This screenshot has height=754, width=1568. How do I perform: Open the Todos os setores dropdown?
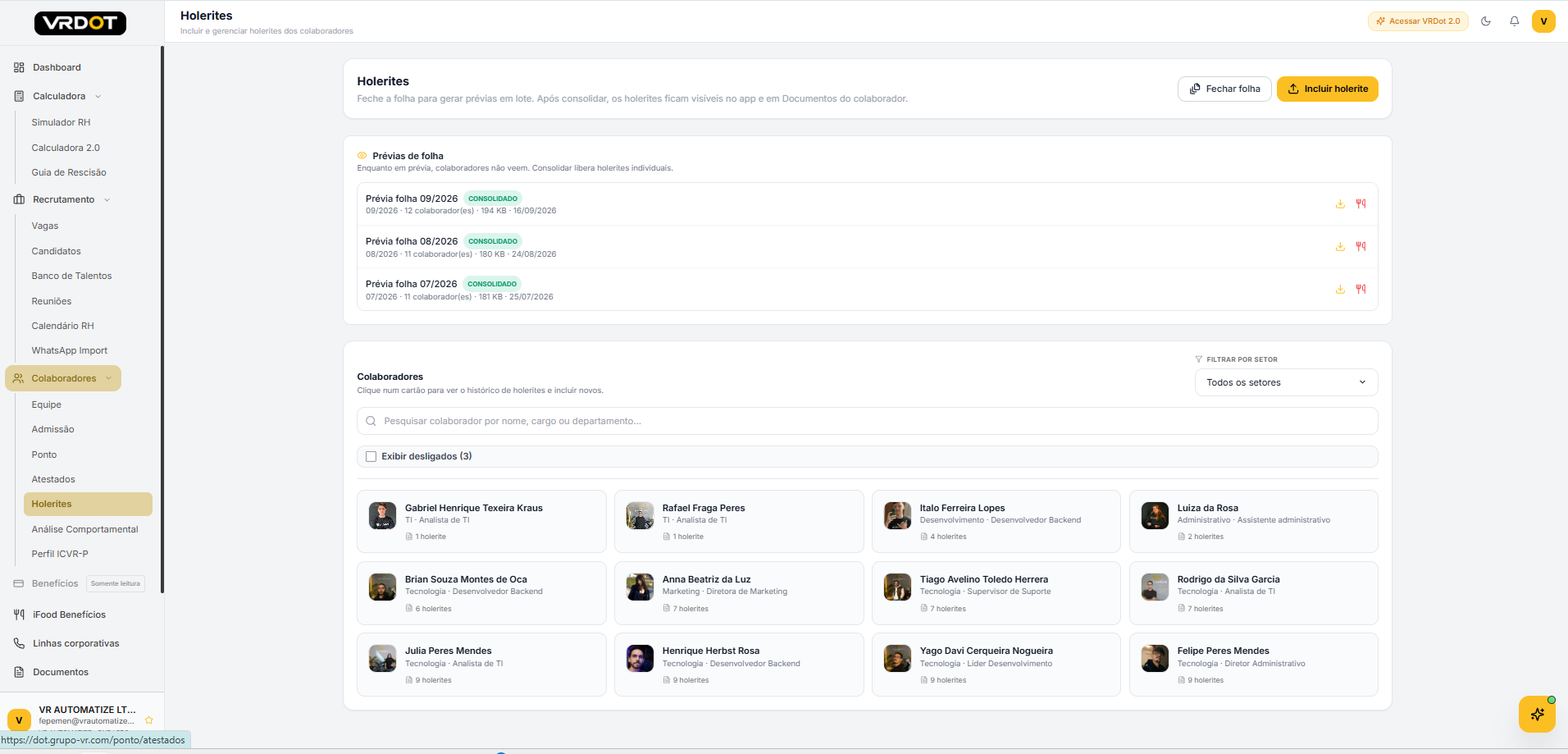coord(1286,382)
